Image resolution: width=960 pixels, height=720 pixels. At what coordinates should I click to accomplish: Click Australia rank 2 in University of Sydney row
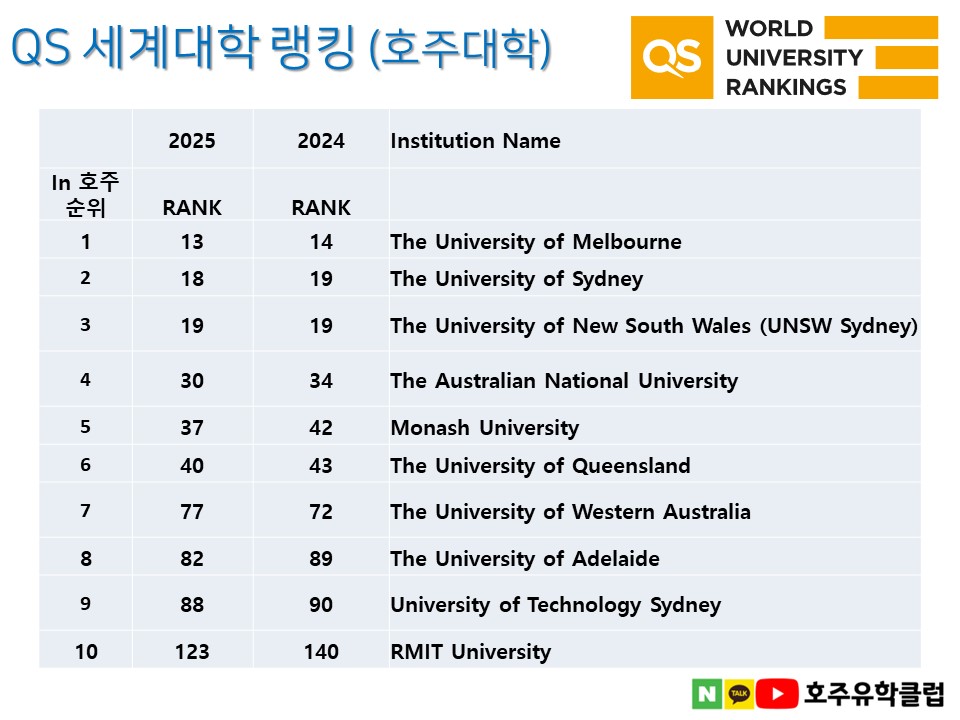86,278
